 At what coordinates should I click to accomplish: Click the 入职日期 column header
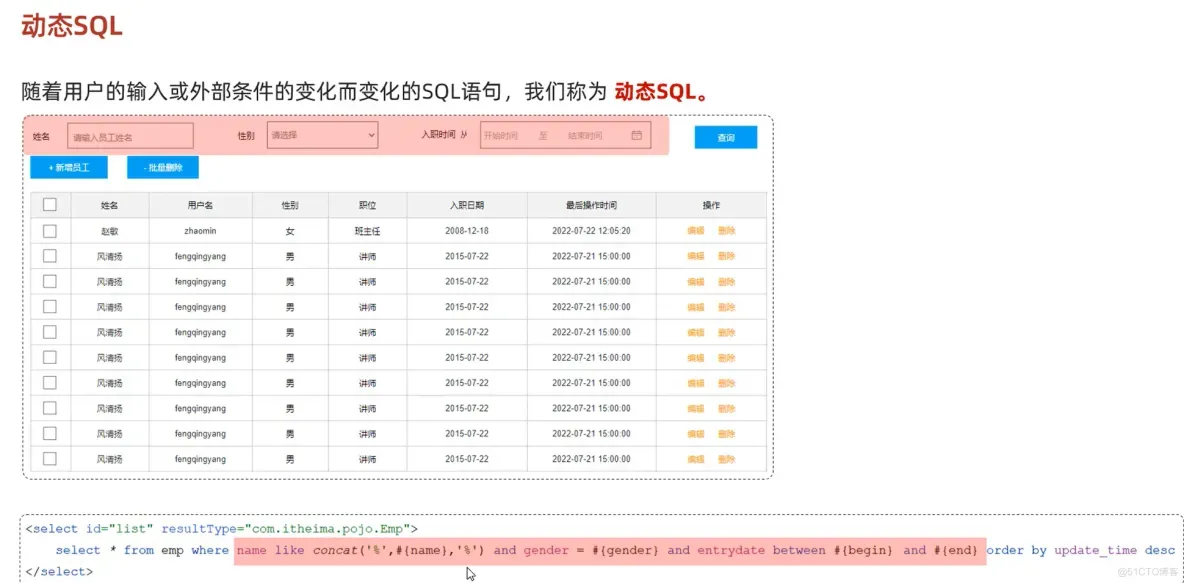point(467,205)
